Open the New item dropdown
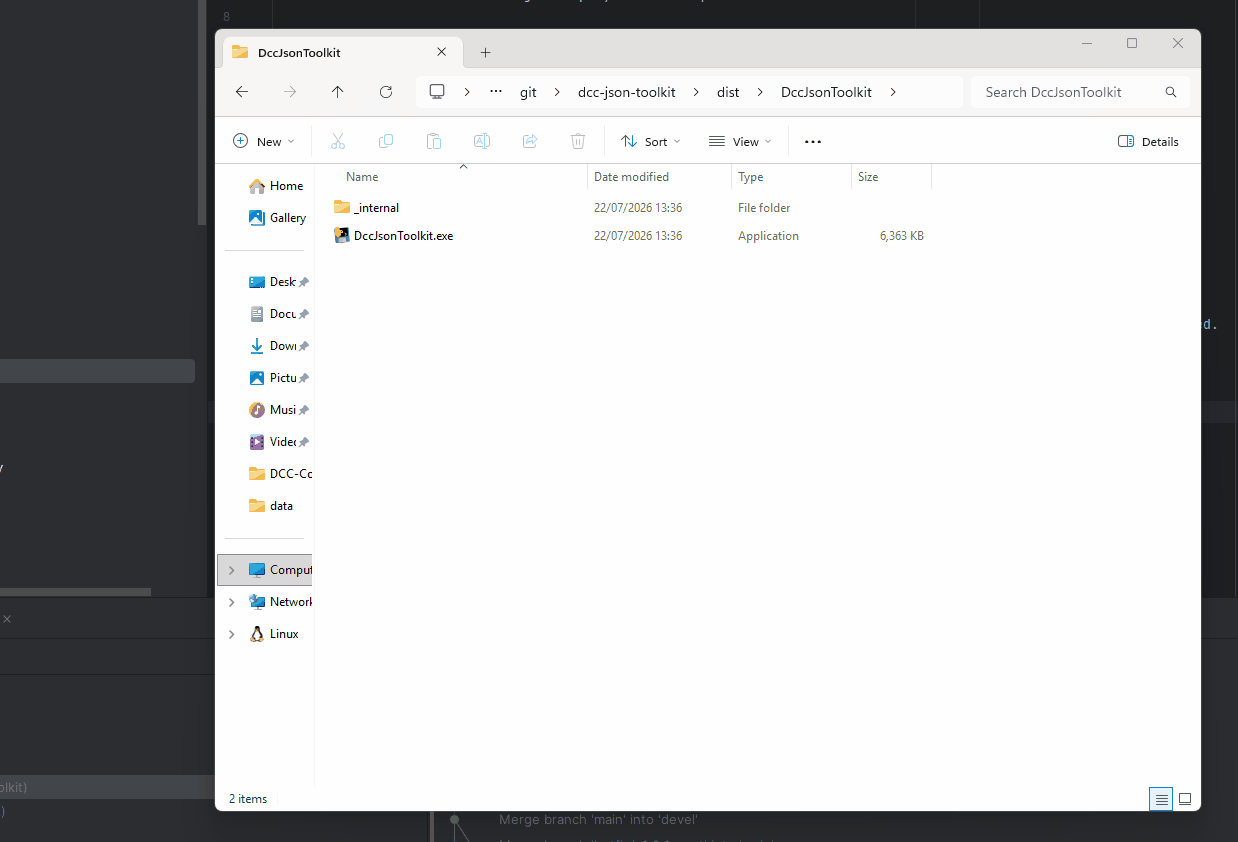Image resolution: width=1238 pixels, height=842 pixels. point(264,141)
